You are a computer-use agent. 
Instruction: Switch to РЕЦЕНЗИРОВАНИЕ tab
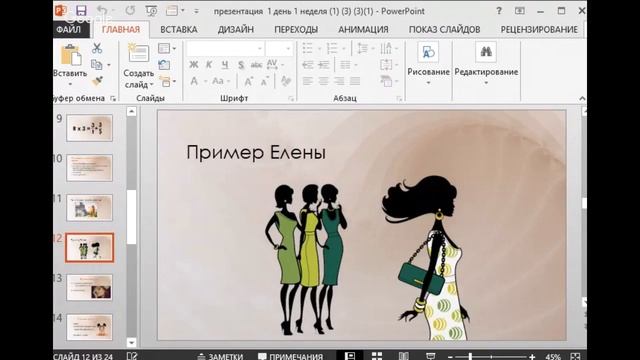[539, 29]
